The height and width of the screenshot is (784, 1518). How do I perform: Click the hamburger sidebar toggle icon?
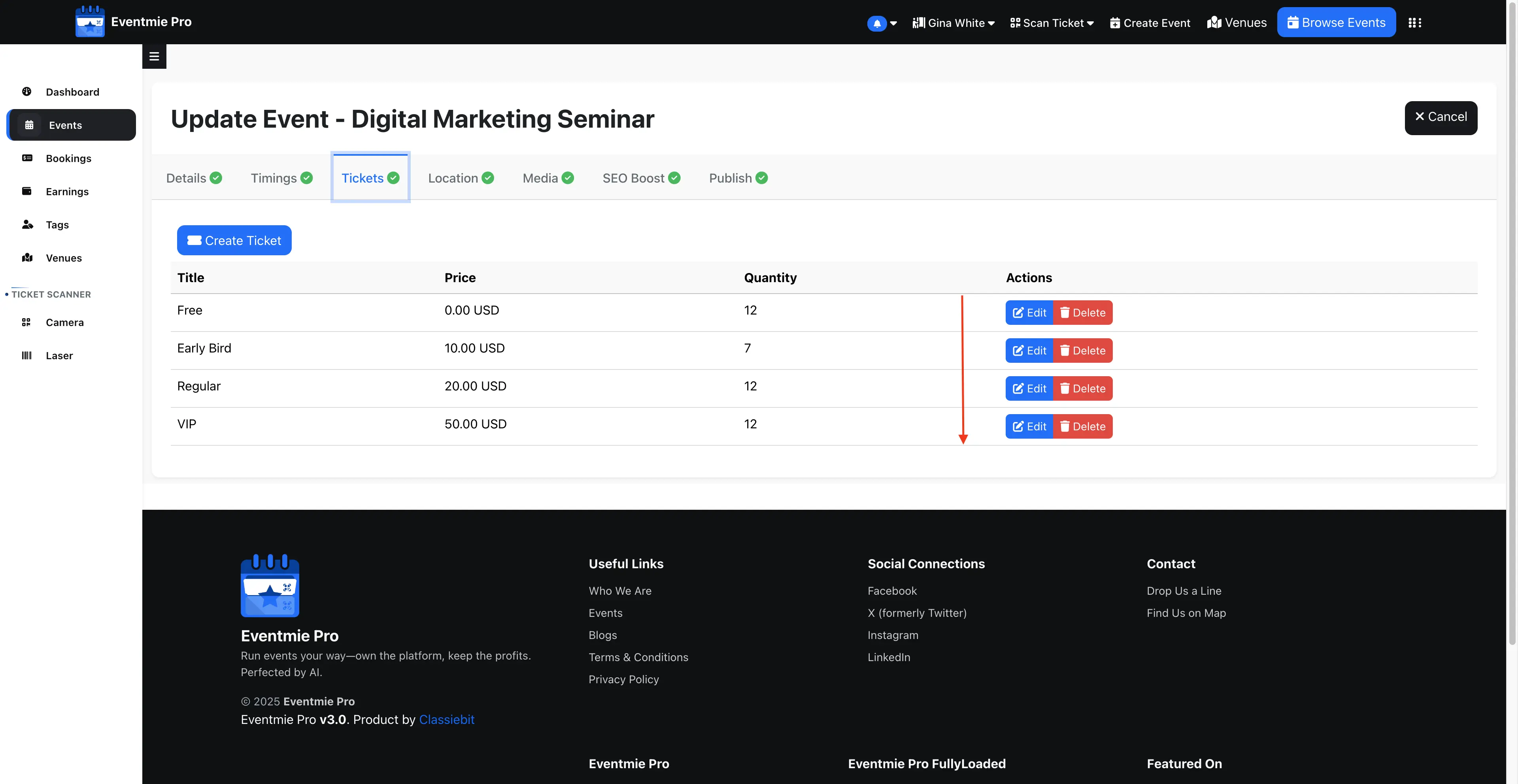coord(154,57)
